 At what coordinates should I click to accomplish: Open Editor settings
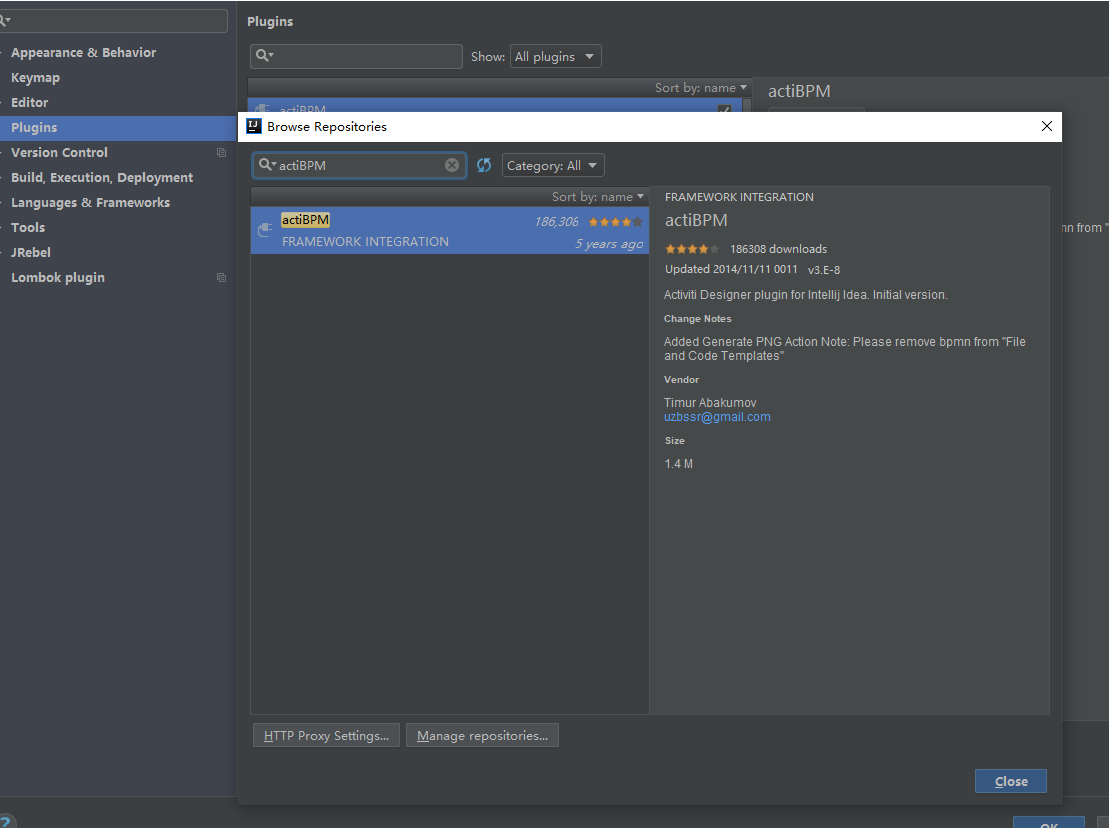[x=30, y=103]
